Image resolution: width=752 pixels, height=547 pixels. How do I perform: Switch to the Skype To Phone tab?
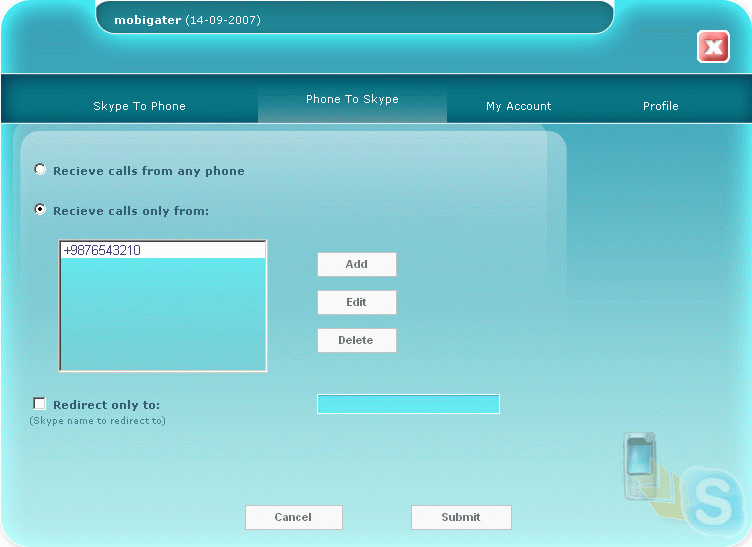[x=139, y=106]
